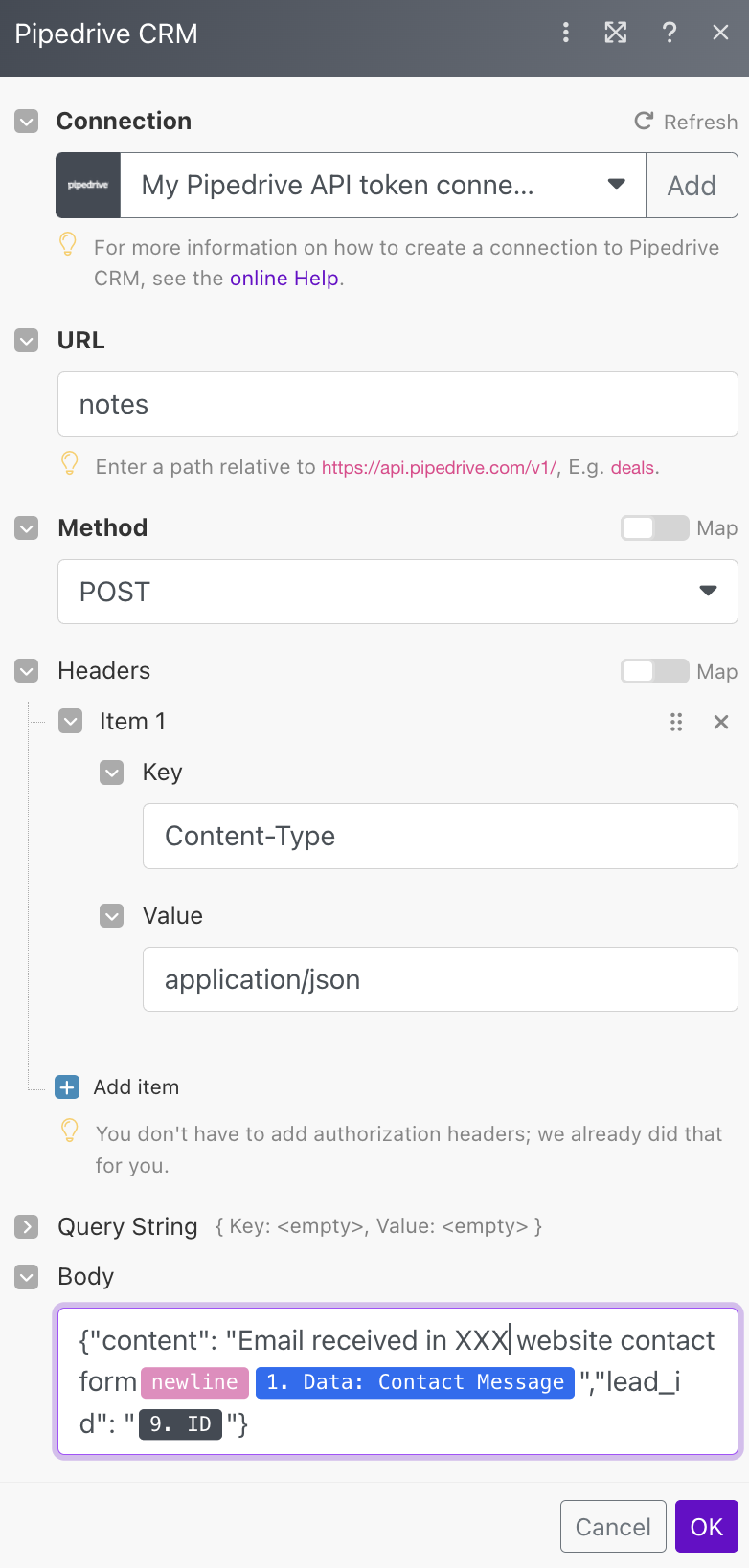749x1568 pixels.
Task: Click the Pipedrive logo in connection field
Action: pos(88,185)
